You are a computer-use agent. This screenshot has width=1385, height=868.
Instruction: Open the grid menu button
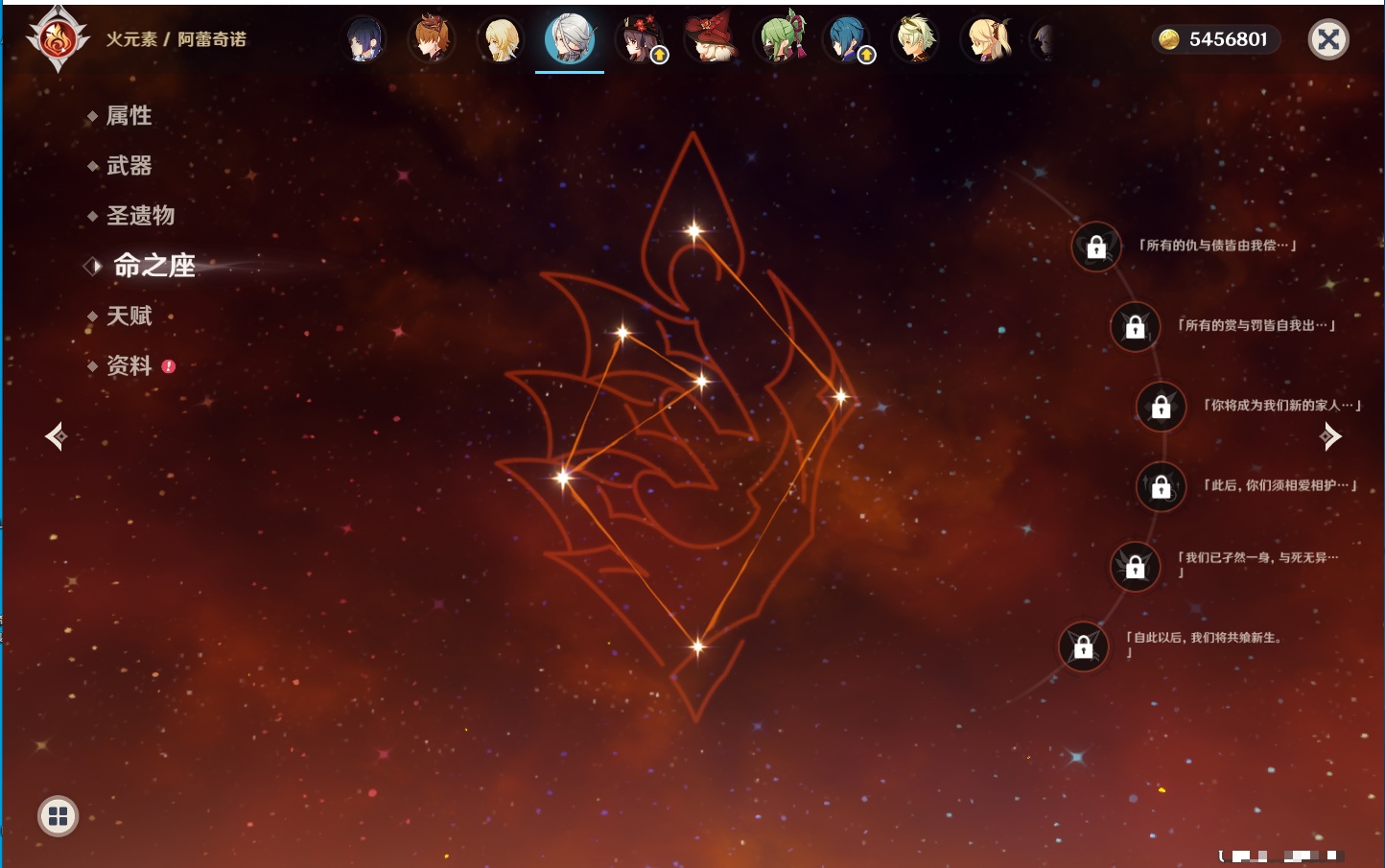point(58,816)
